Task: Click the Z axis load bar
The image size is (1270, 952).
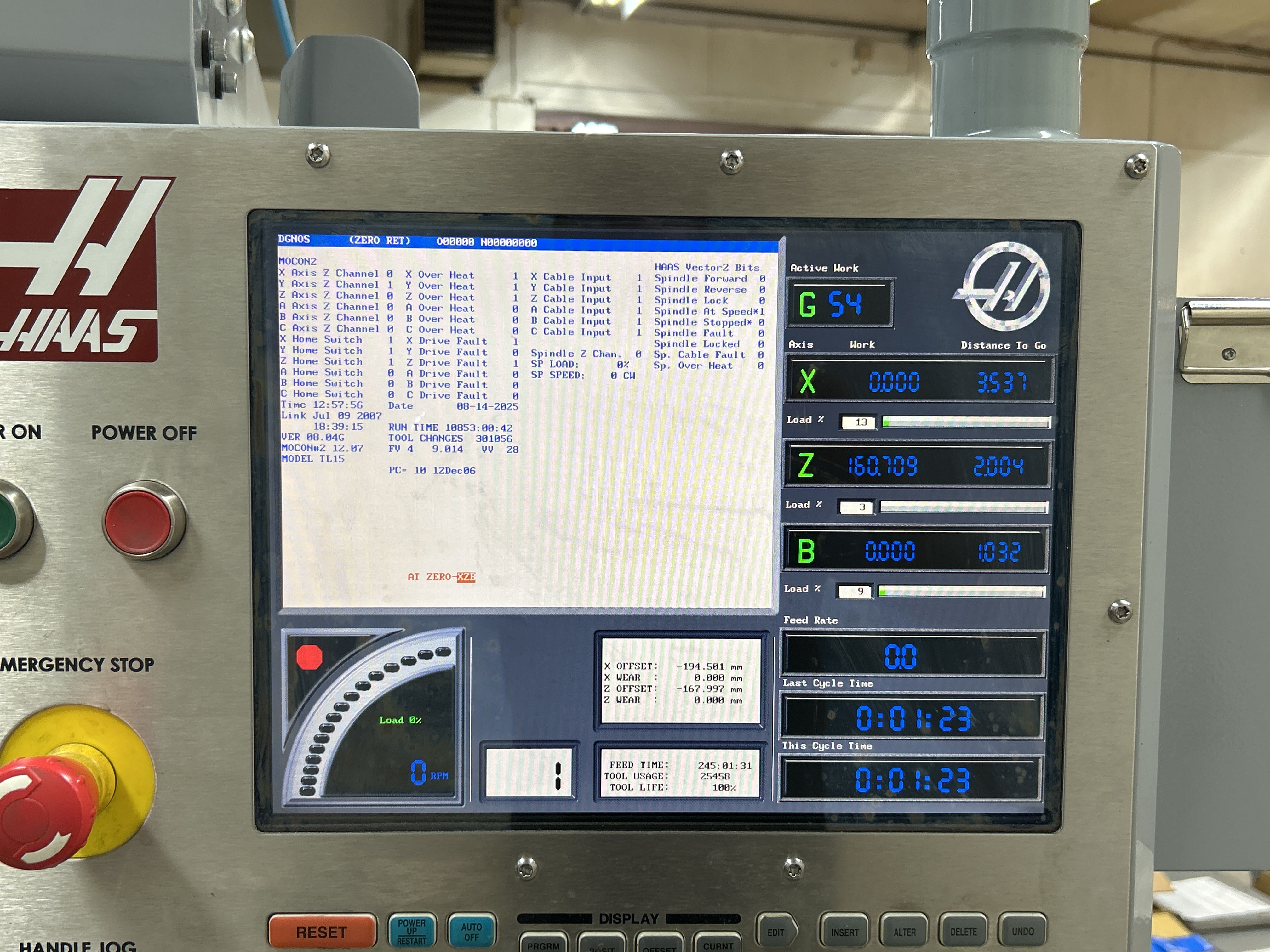Action: [x=964, y=507]
